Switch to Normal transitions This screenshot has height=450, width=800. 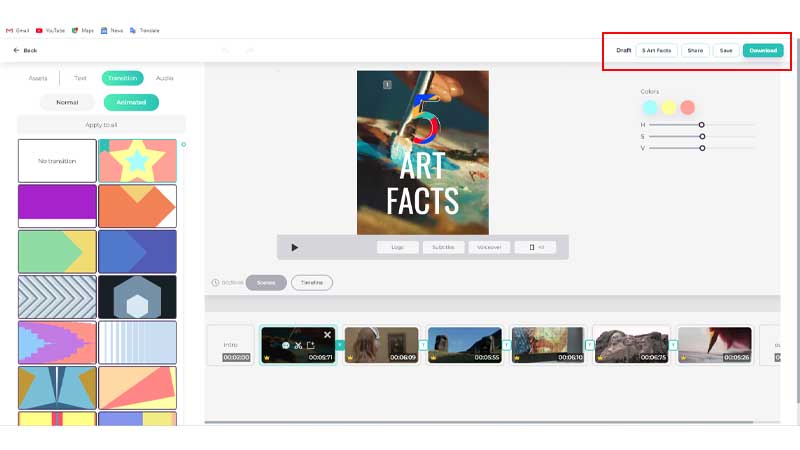[67, 102]
